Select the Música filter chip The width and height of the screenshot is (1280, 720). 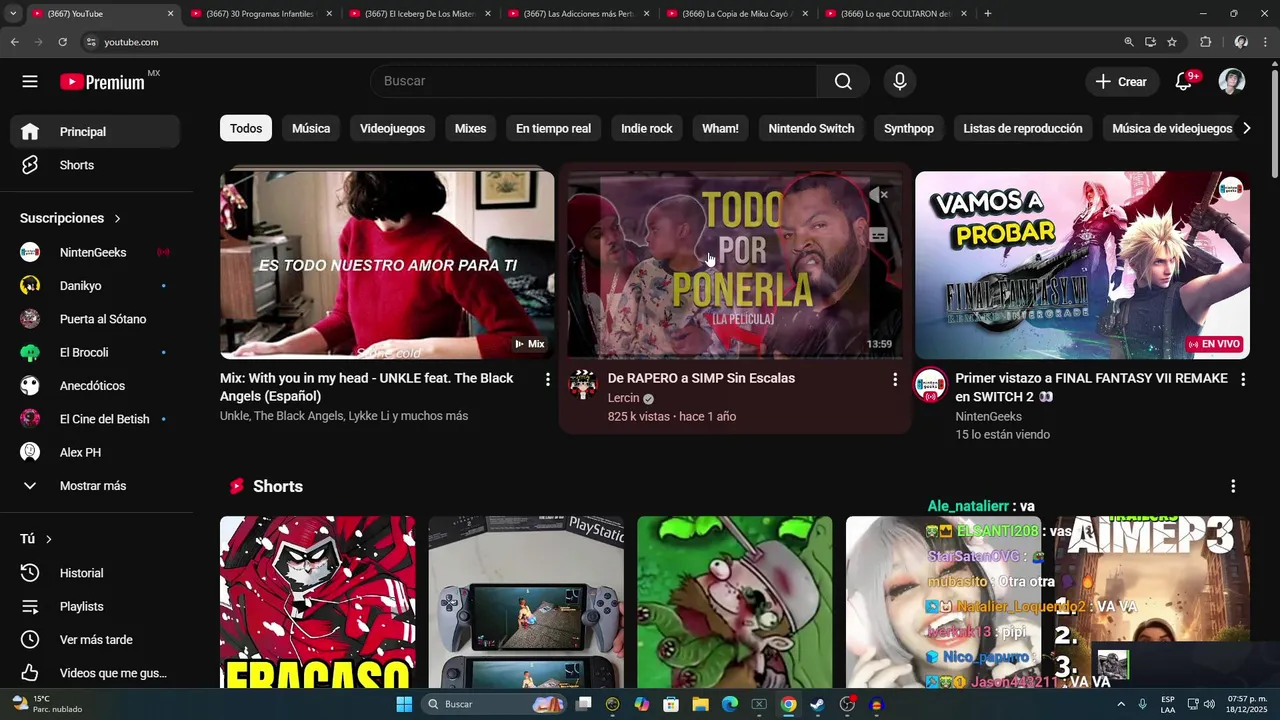coord(311,128)
